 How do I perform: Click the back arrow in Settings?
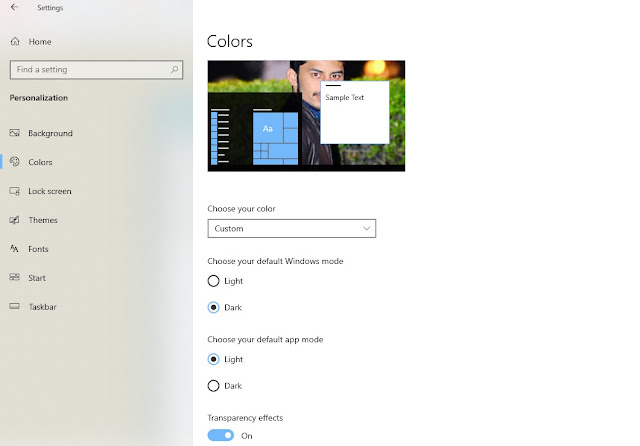(x=14, y=7)
